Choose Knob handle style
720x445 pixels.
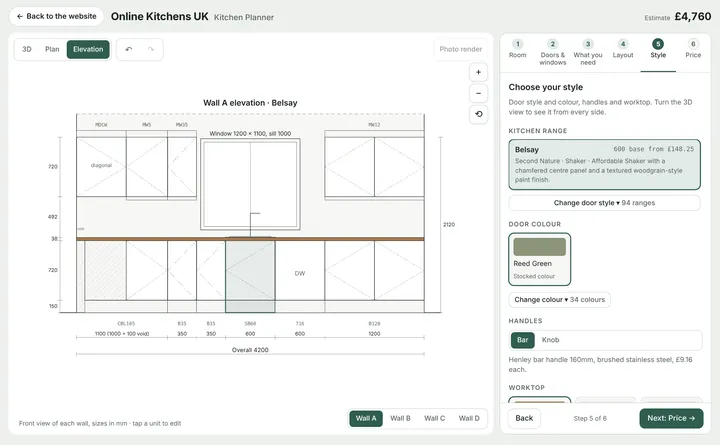(551, 340)
